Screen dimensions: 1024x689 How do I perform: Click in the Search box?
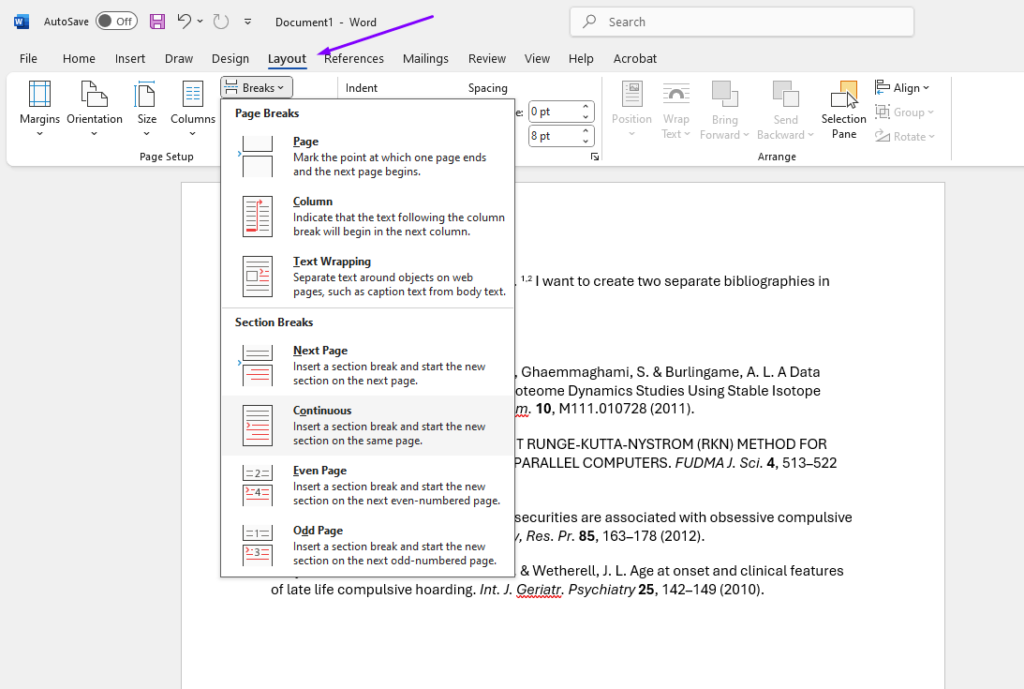(x=741, y=22)
